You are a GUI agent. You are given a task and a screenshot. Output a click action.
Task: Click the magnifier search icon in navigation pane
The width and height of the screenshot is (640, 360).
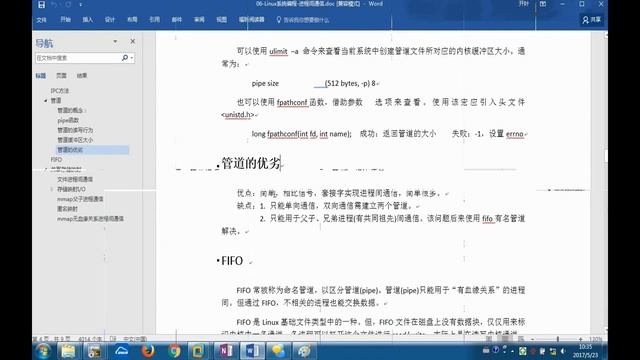(125, 58)
